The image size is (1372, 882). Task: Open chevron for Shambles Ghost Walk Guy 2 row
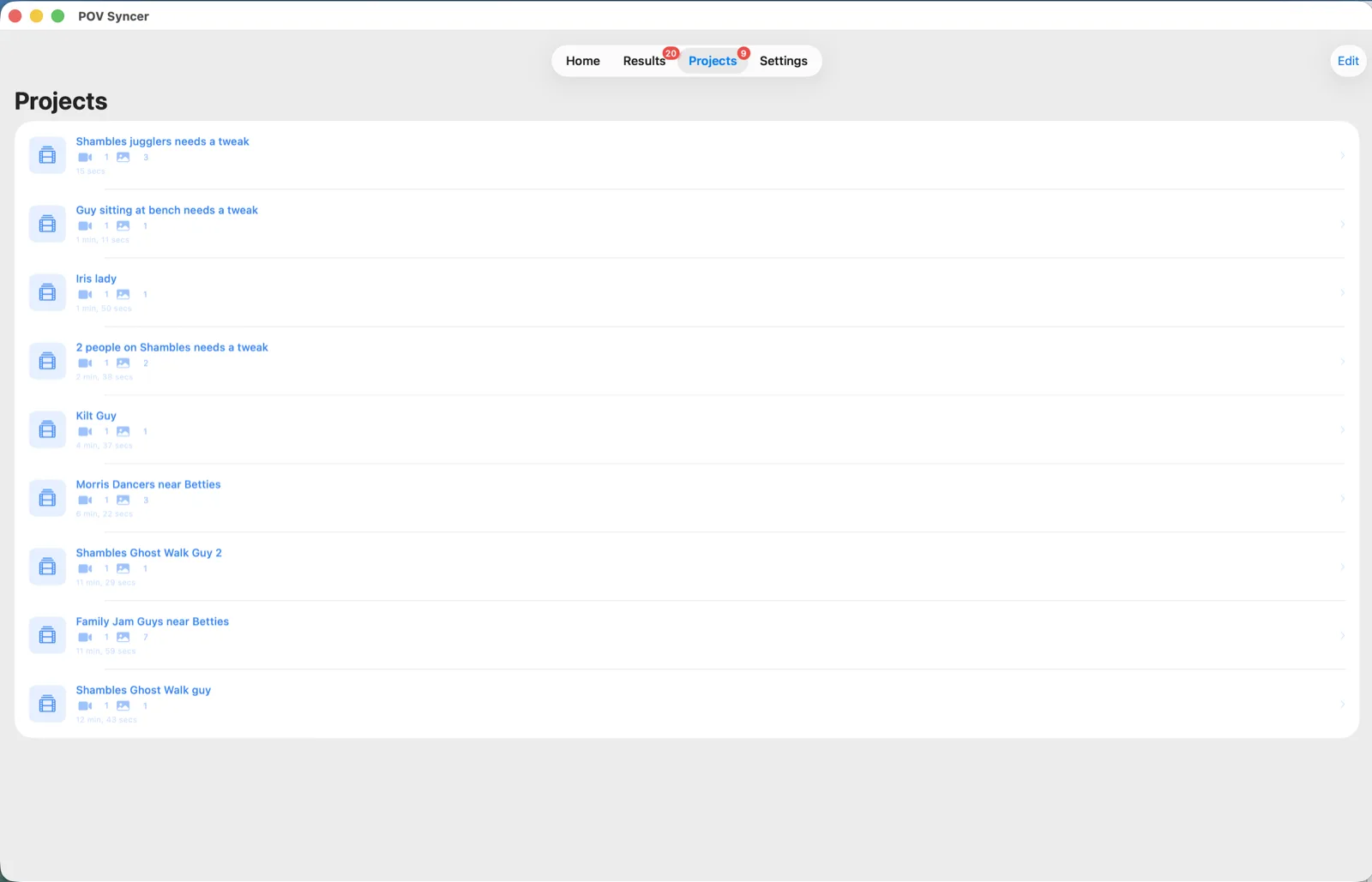click(1342, 567)
